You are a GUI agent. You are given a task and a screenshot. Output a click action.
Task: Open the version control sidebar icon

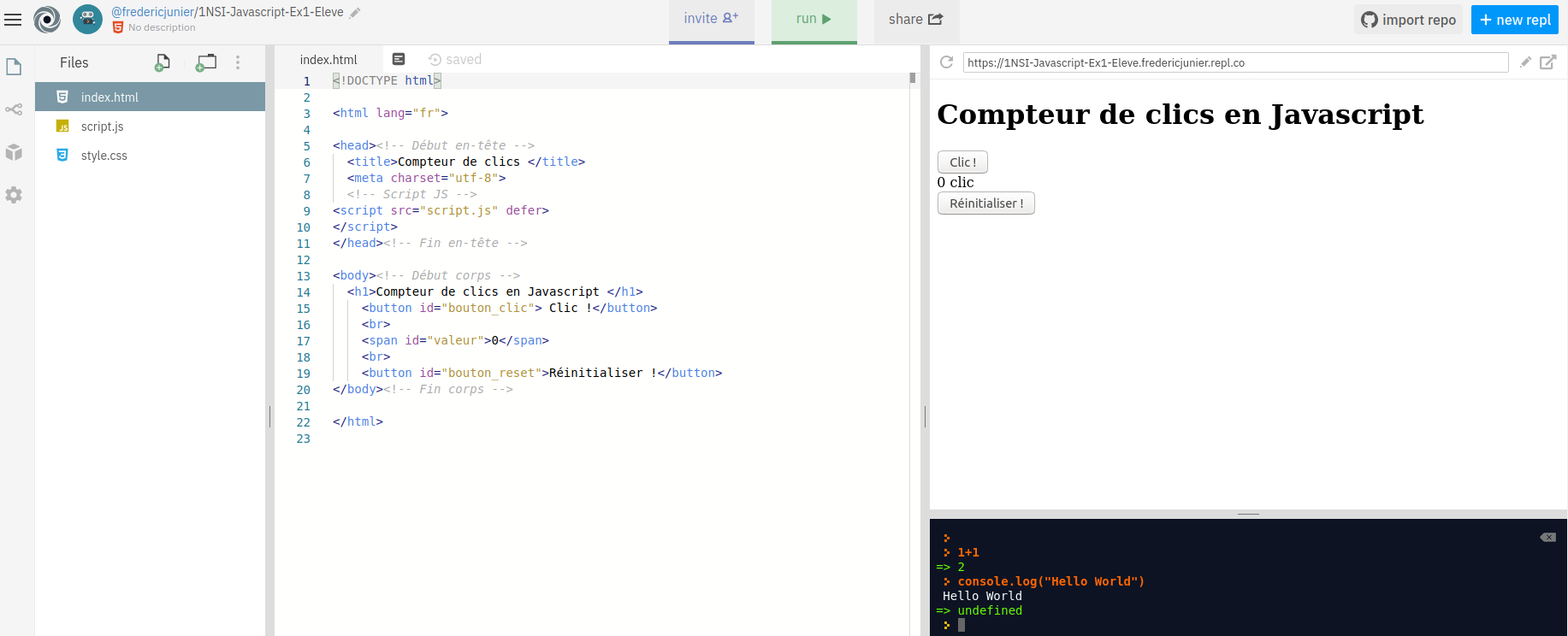tap(14, 109)
